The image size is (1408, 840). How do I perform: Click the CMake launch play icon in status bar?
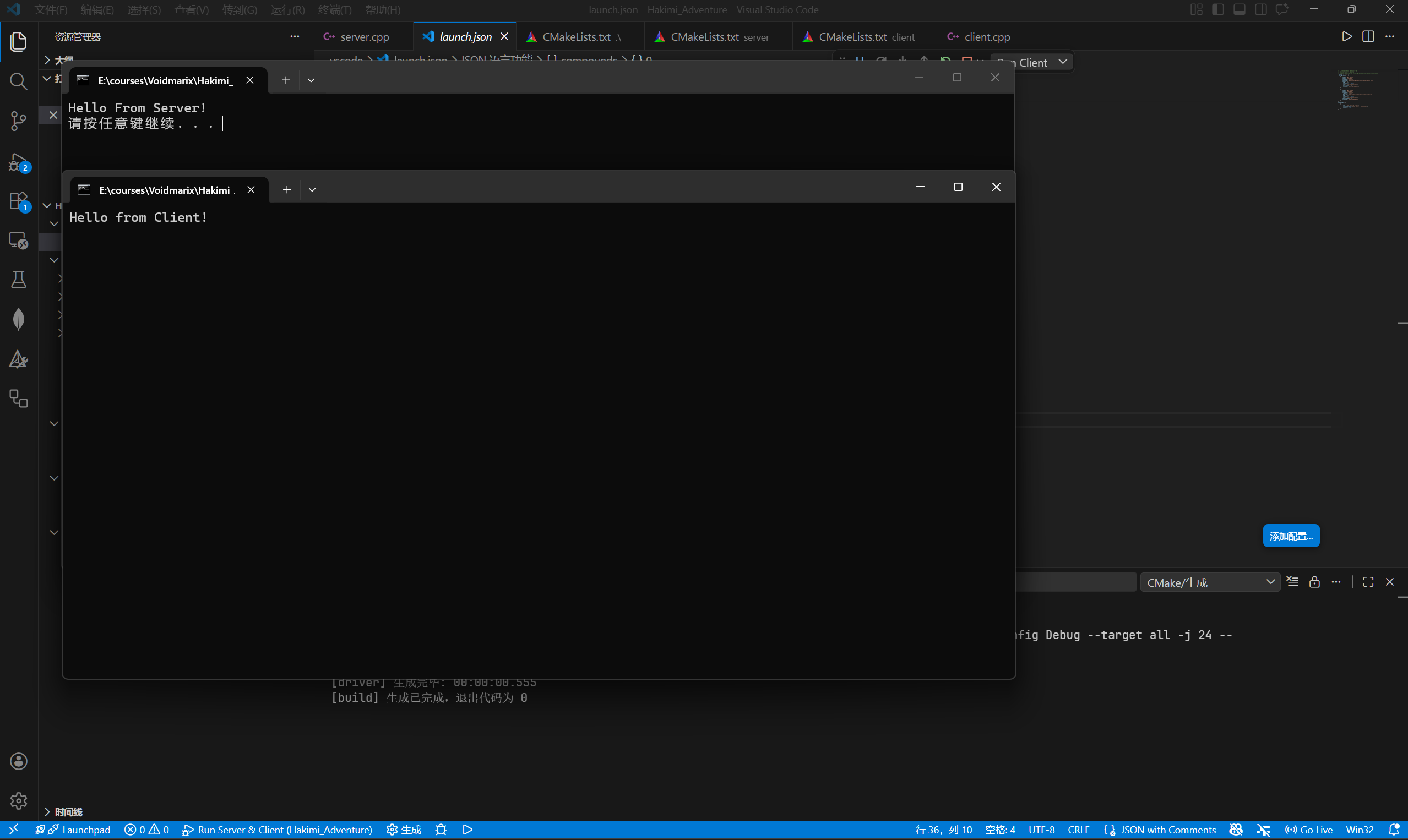(467, 830)
